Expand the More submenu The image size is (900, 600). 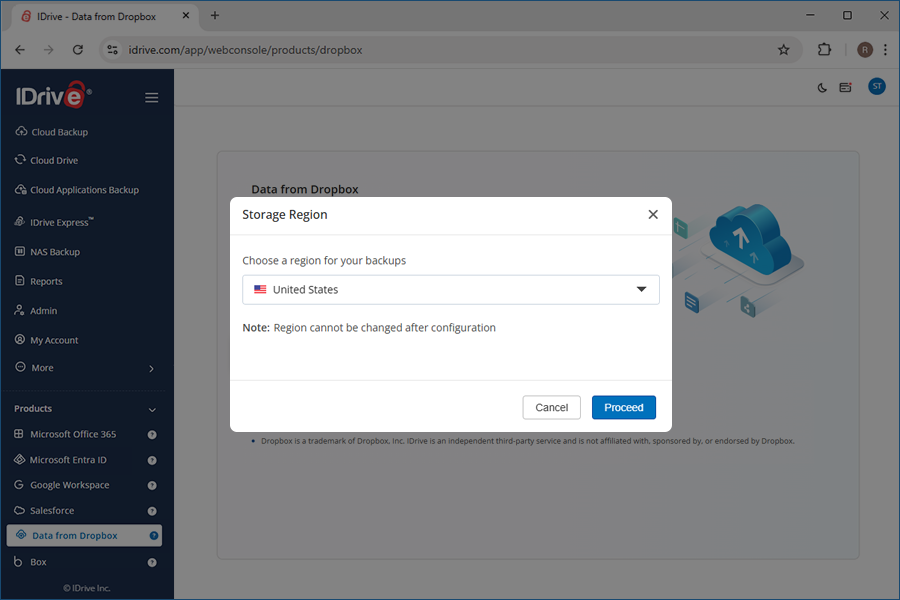click(x=84, y=368)
